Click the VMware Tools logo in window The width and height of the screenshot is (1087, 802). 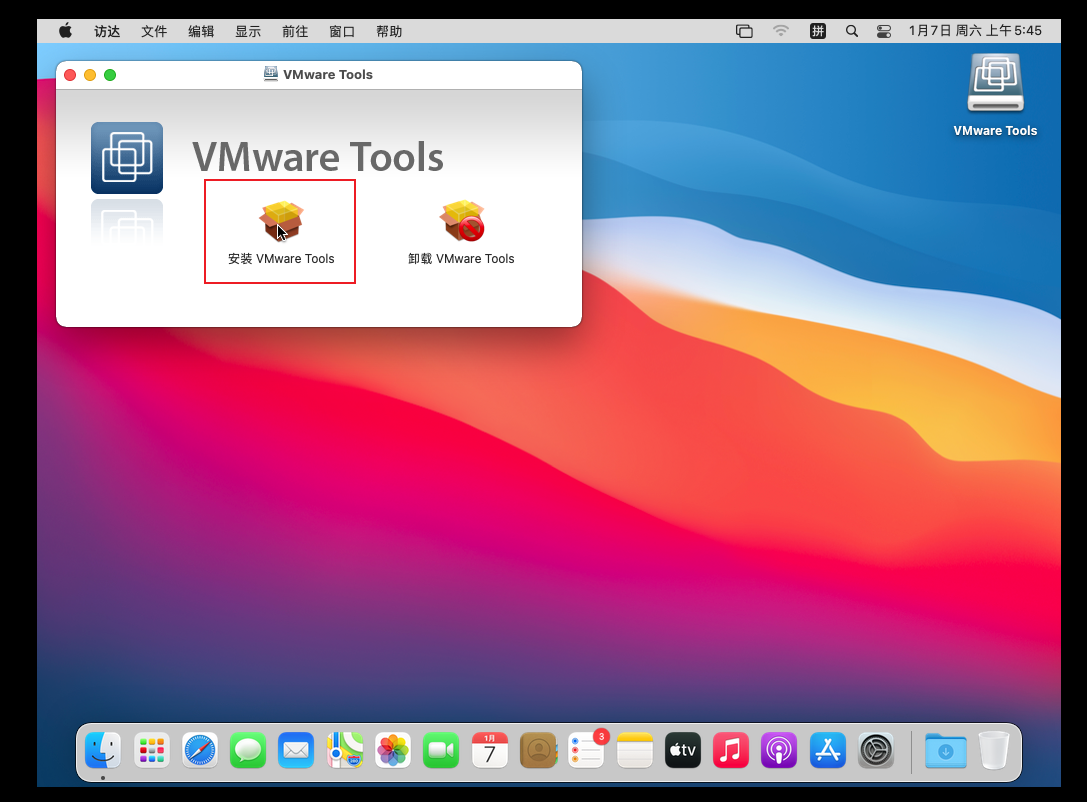[127, 158]
